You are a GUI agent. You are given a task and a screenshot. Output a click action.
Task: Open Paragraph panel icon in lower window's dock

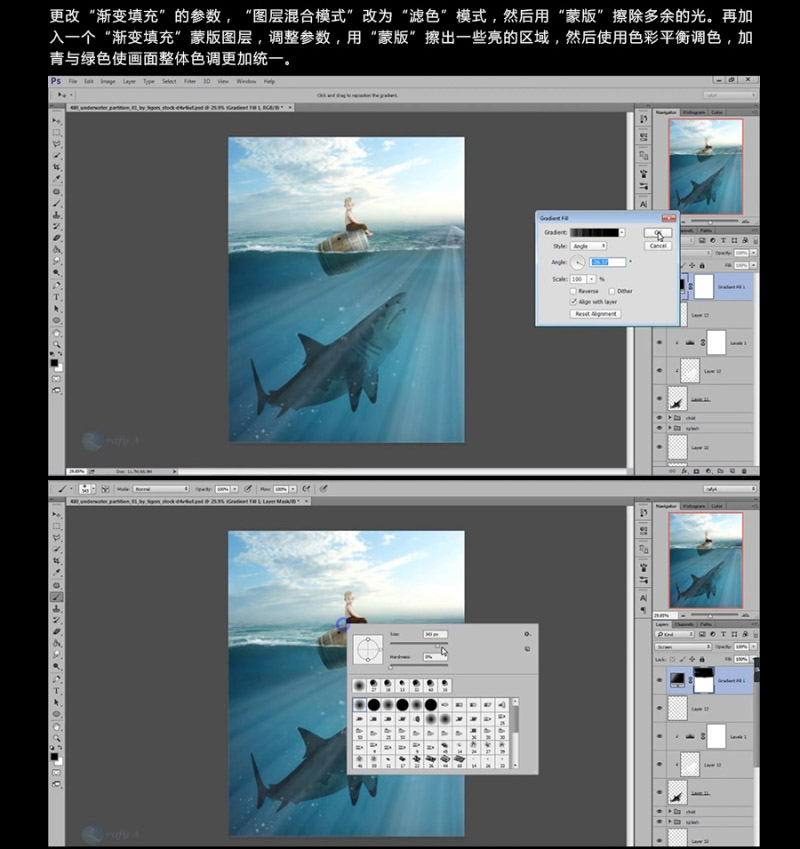644,610
